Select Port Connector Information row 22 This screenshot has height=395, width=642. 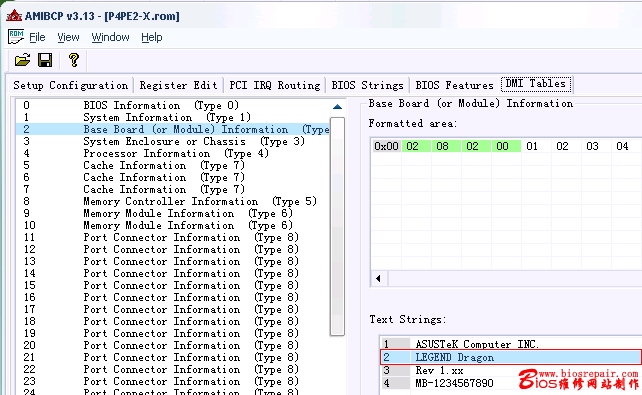172,370
